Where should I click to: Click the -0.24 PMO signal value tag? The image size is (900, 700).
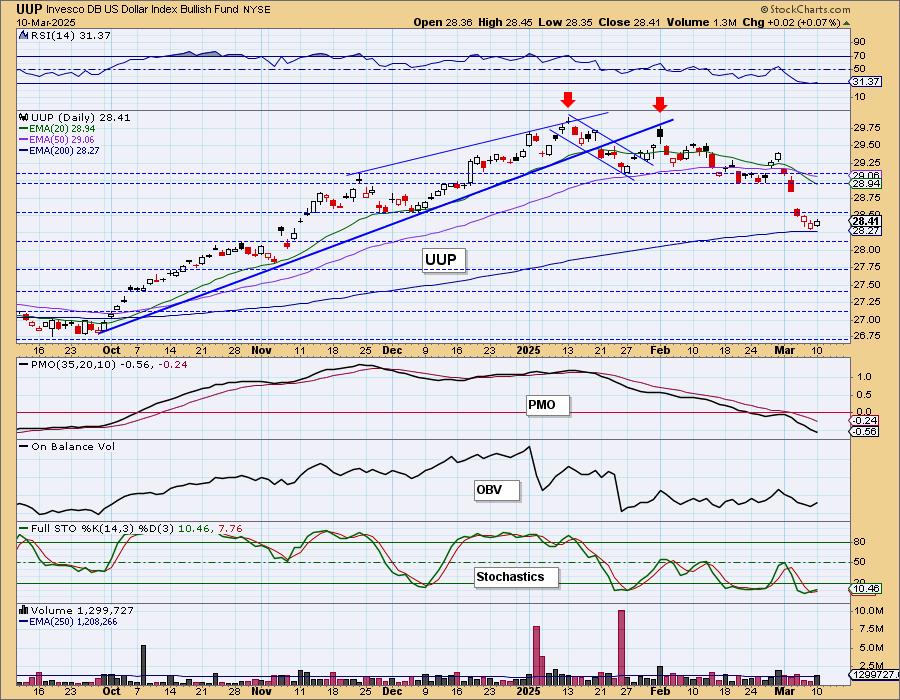[x=864, y=421]
